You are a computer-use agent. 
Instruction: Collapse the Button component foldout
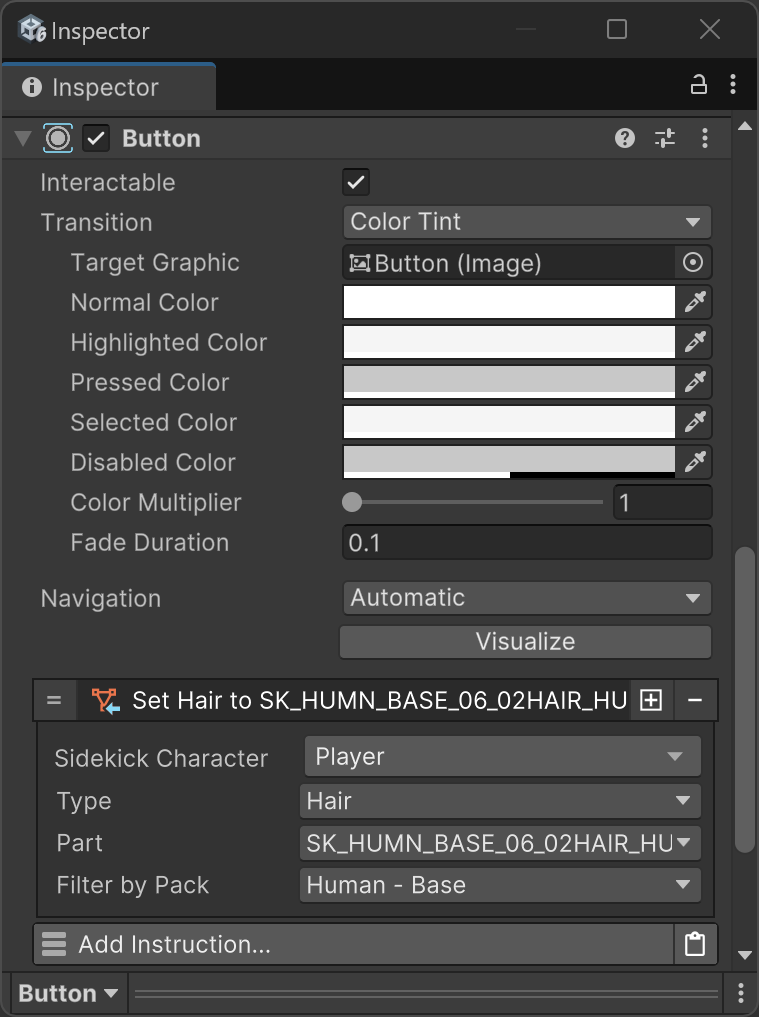[x=24, y=139]
